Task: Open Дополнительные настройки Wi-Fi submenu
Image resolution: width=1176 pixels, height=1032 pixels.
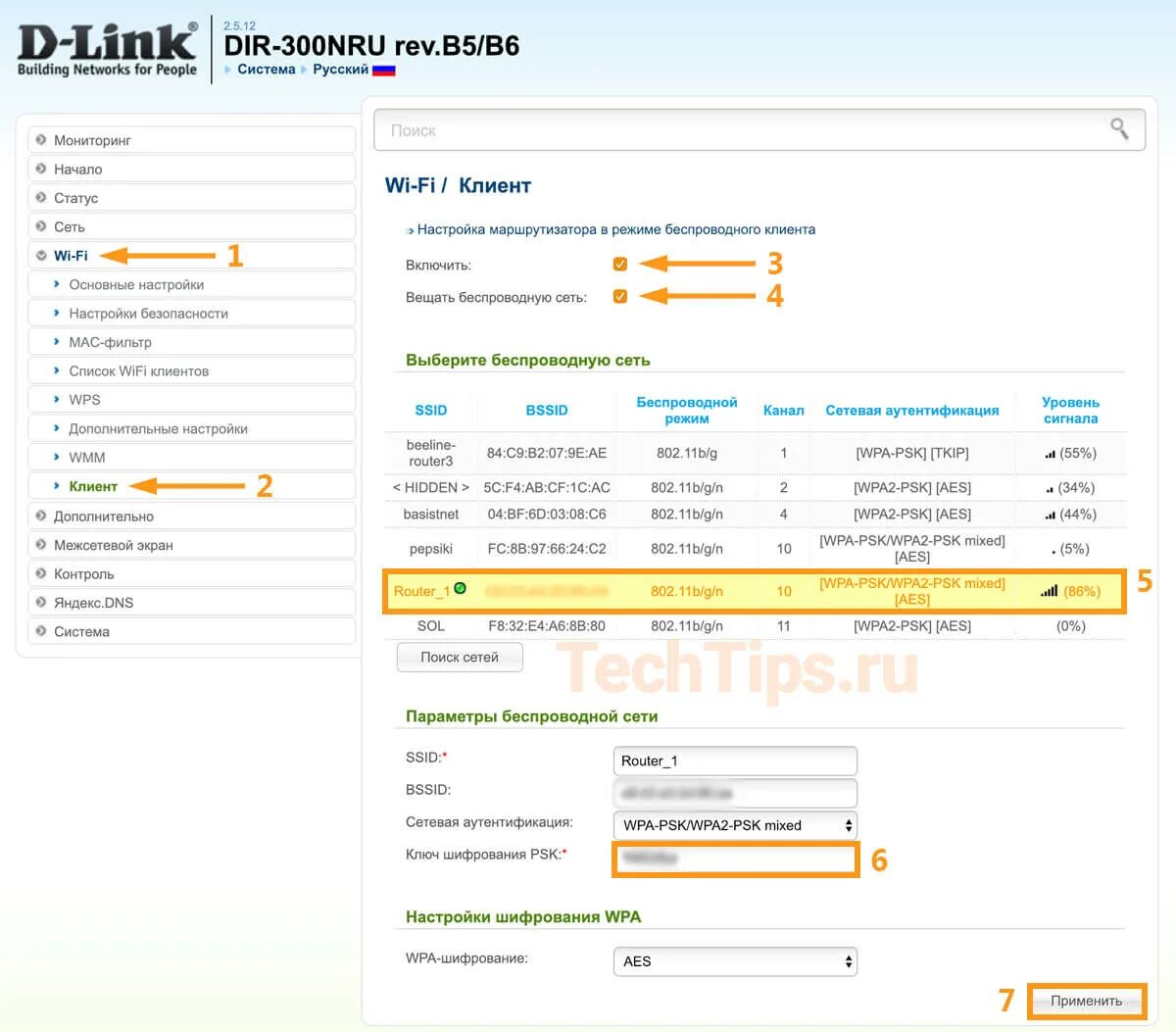Action: coord(191,428)
